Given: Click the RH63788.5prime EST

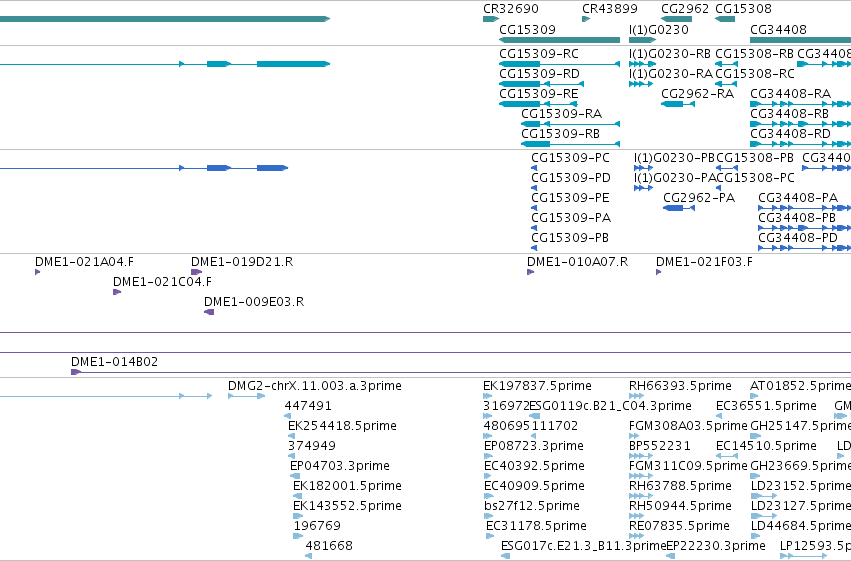Looking at the screenshot, I should (x=641, y=496).
